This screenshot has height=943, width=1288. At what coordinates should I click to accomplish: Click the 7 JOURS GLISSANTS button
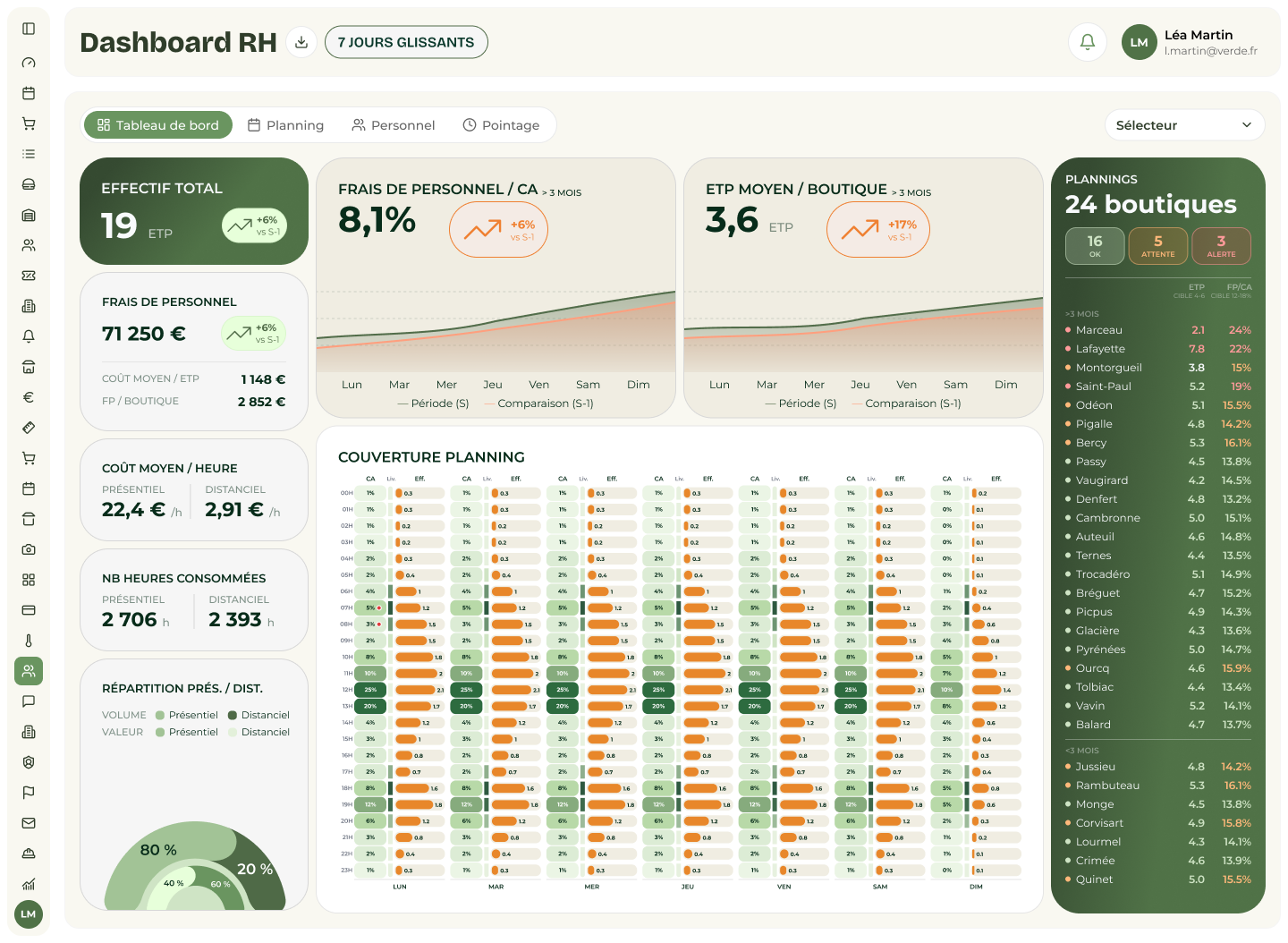[406, 42]
